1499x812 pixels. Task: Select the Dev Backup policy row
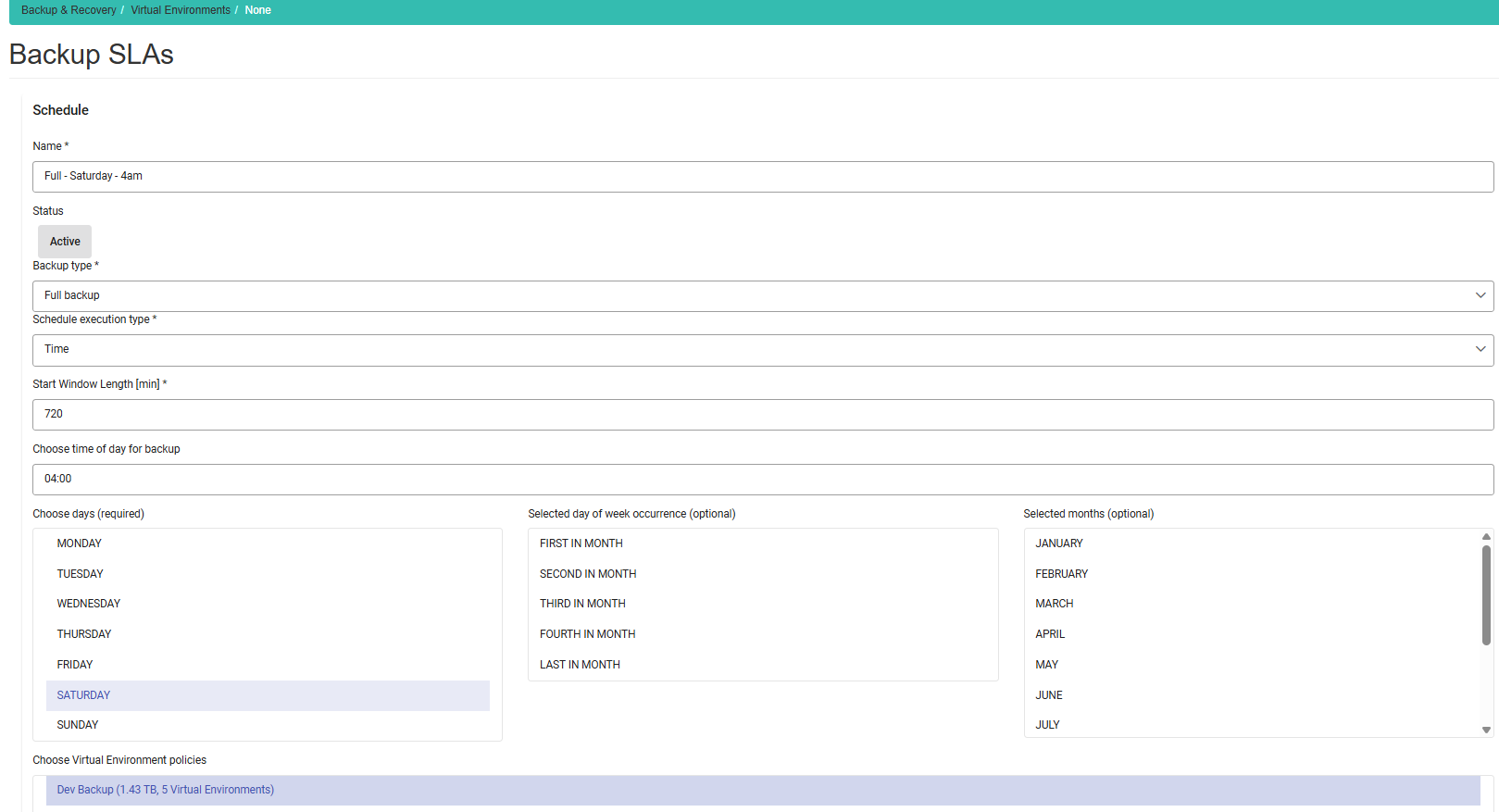763,791
